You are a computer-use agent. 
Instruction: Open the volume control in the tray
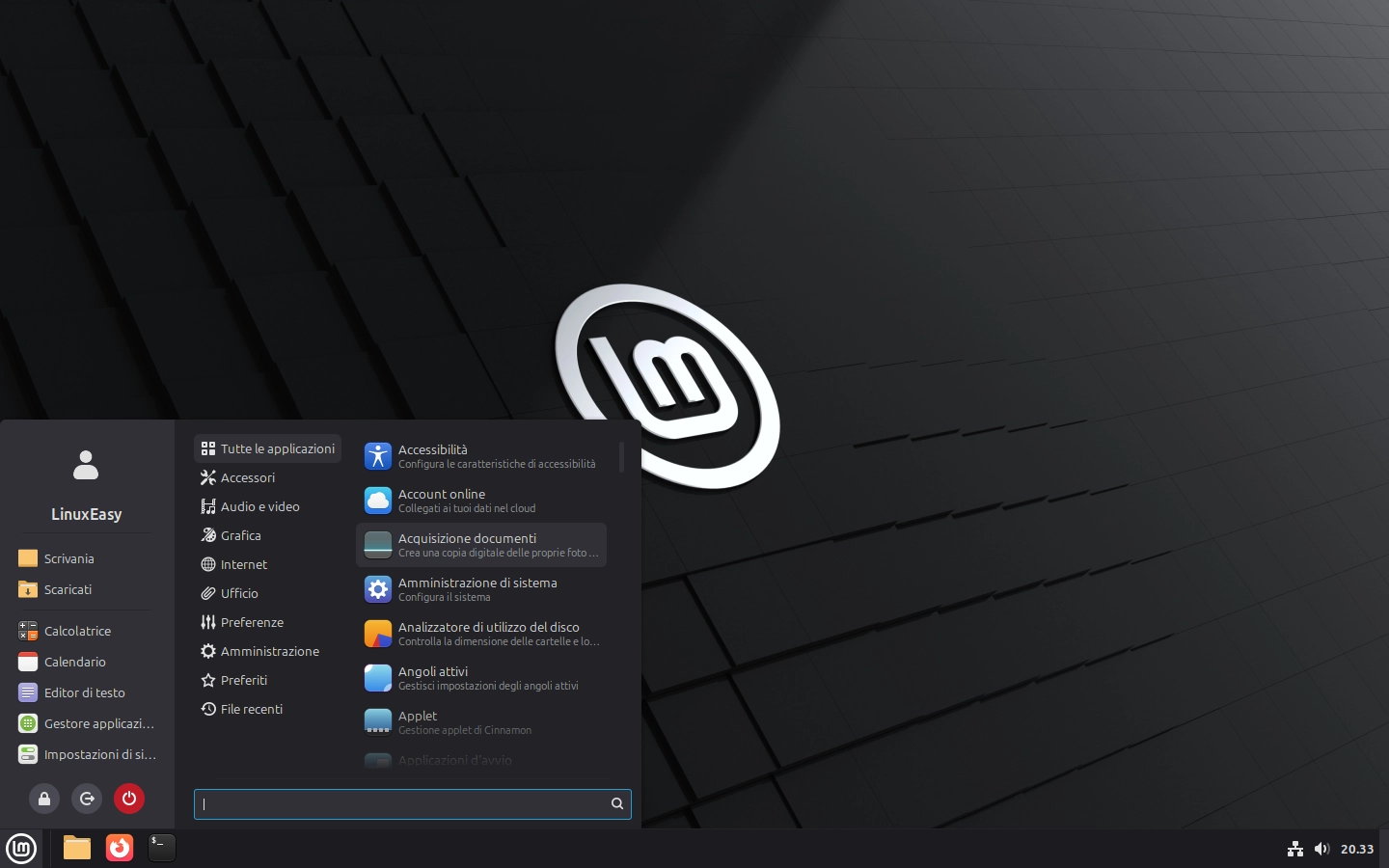click(1321, 849)
